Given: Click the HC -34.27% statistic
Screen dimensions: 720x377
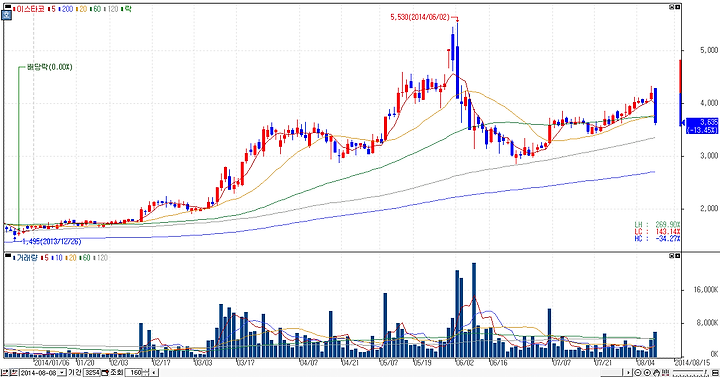Looking at the screenshot, I should click(x=657, y=239).
